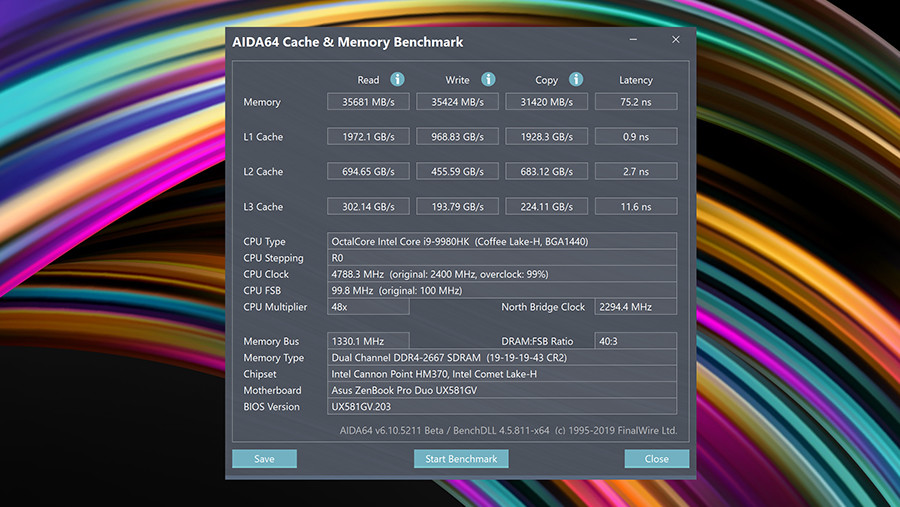Select L3 Cache write 193.79 GB/s
The width and height of the screenshot is (900, 507).
click(x=457, y=206)
